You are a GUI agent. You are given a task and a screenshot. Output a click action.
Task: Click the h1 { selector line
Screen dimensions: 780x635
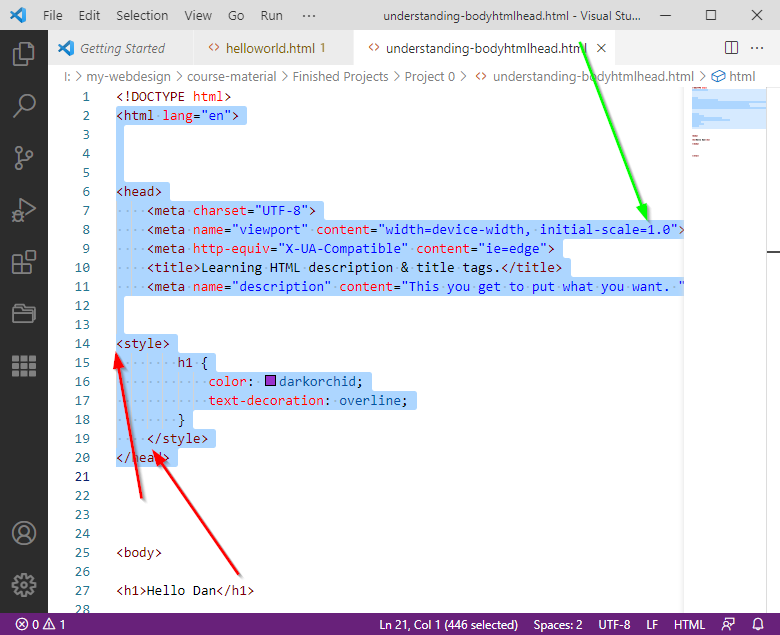click(x=193, y=363)
